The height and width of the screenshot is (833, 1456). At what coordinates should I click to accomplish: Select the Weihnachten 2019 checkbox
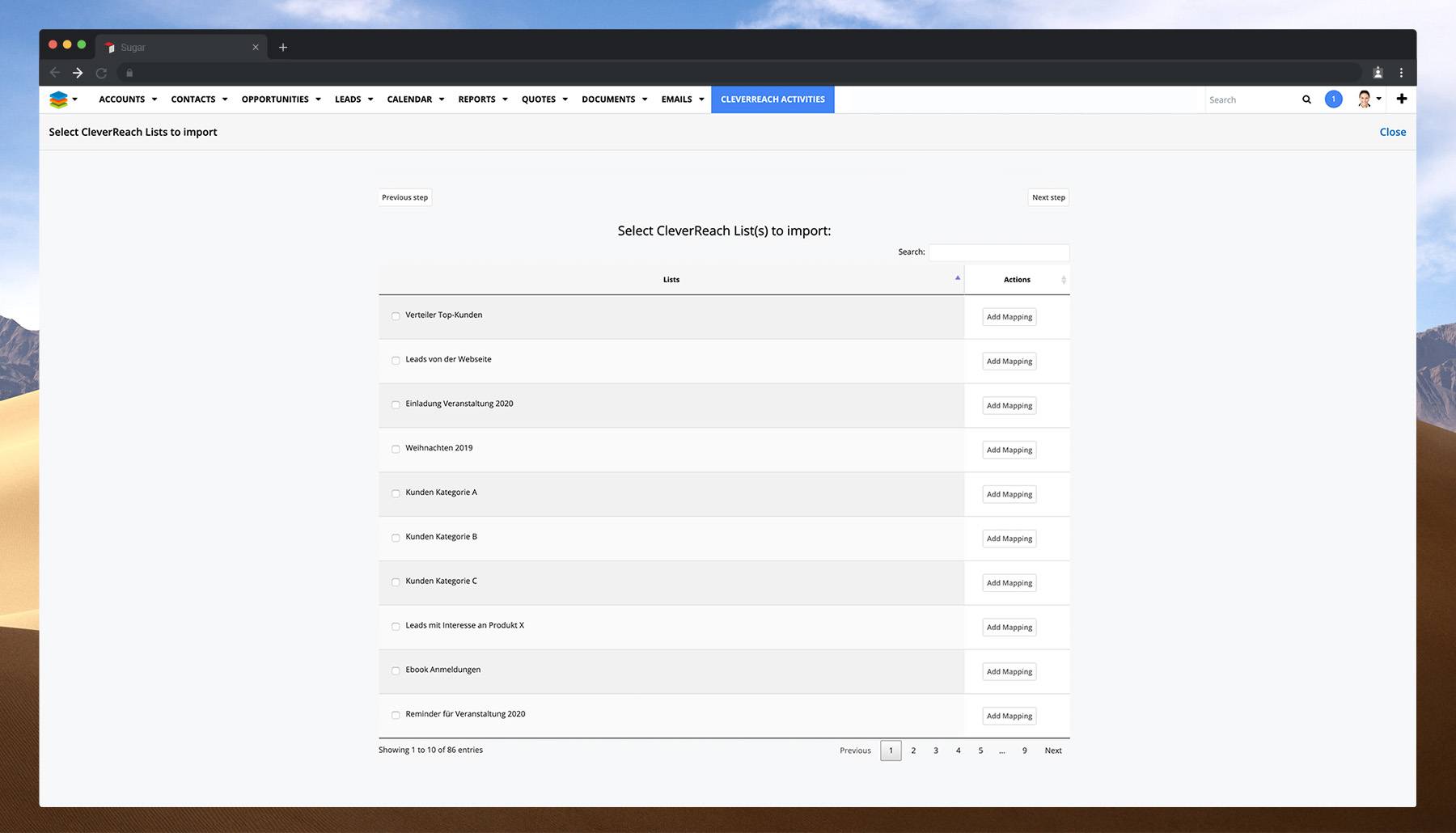(x=396, y=449)
